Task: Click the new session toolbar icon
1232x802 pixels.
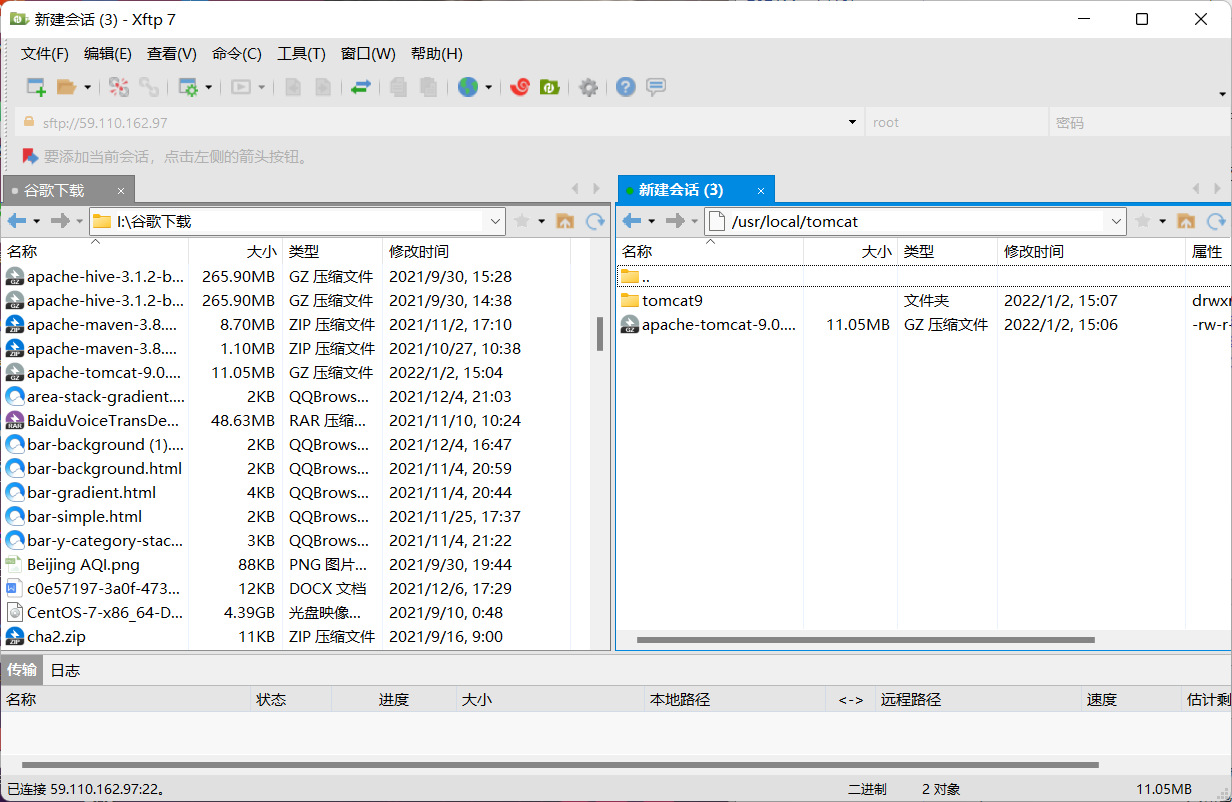Action: coord(36,87)
